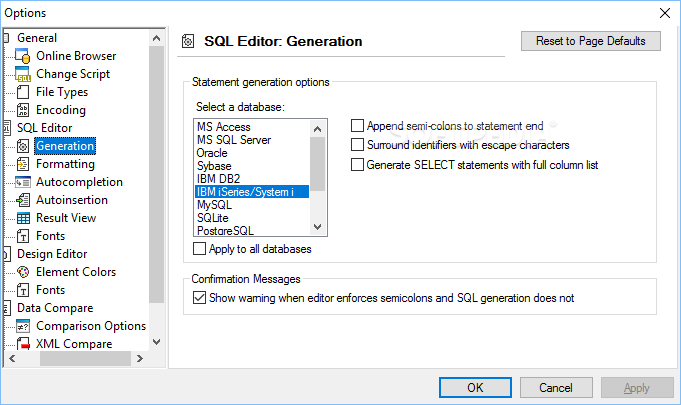Open the Formatting icon under SQL Editor
Viewport: 681px width, 405px height.
pos(23,164)
